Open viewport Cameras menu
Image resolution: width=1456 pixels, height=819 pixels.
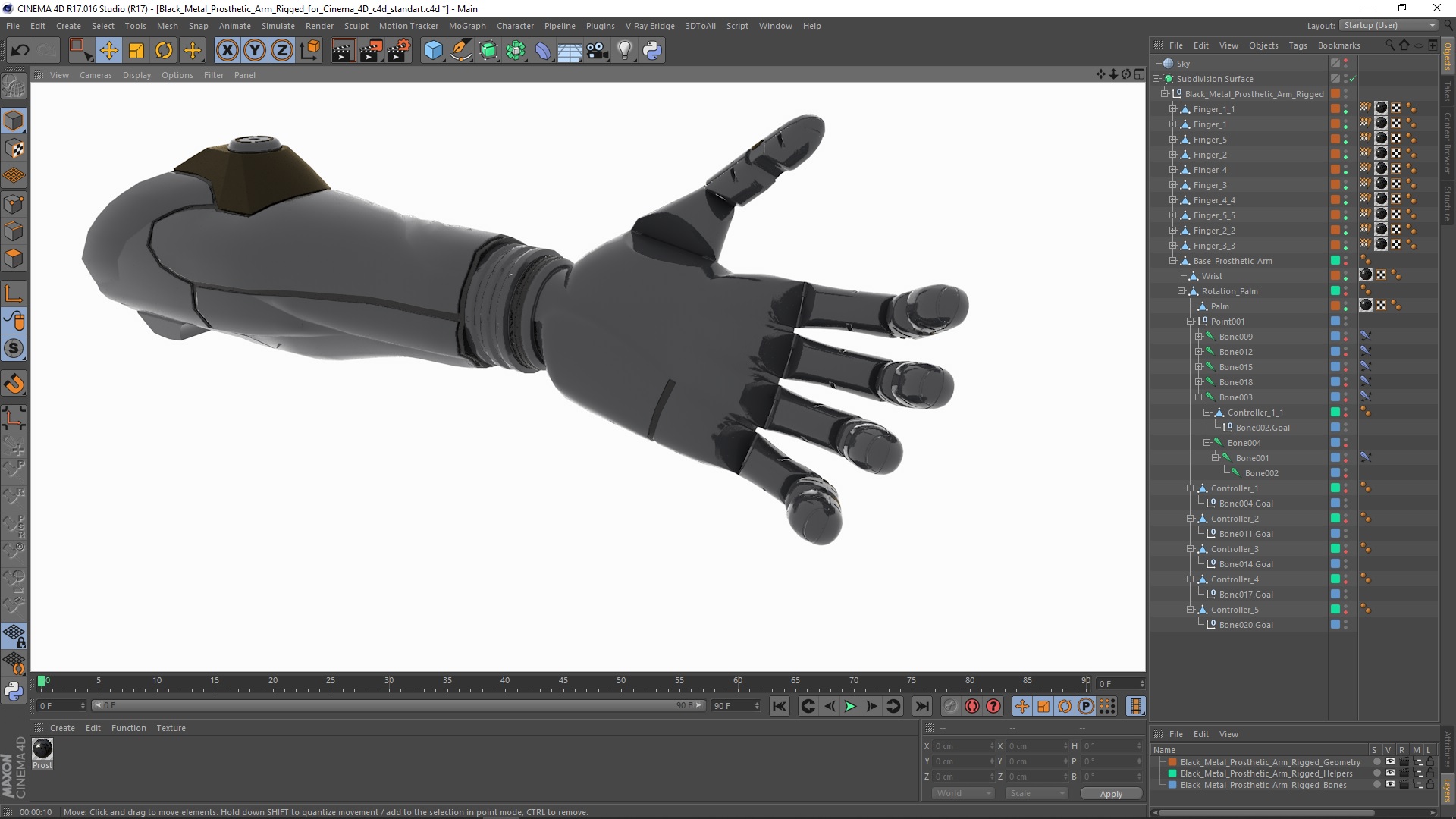(96, 75)
